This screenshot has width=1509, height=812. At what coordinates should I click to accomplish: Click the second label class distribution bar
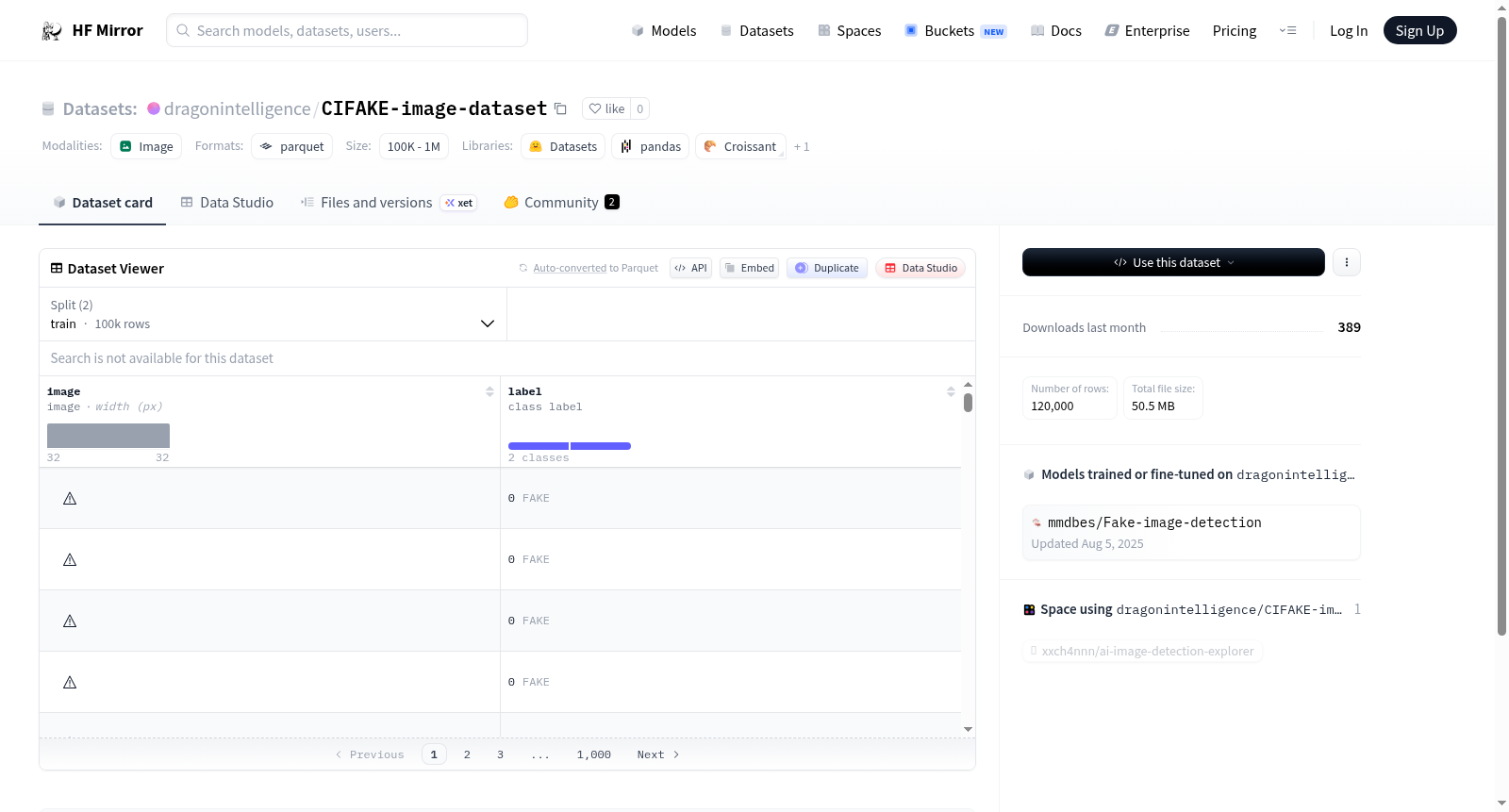click(601, 446)
